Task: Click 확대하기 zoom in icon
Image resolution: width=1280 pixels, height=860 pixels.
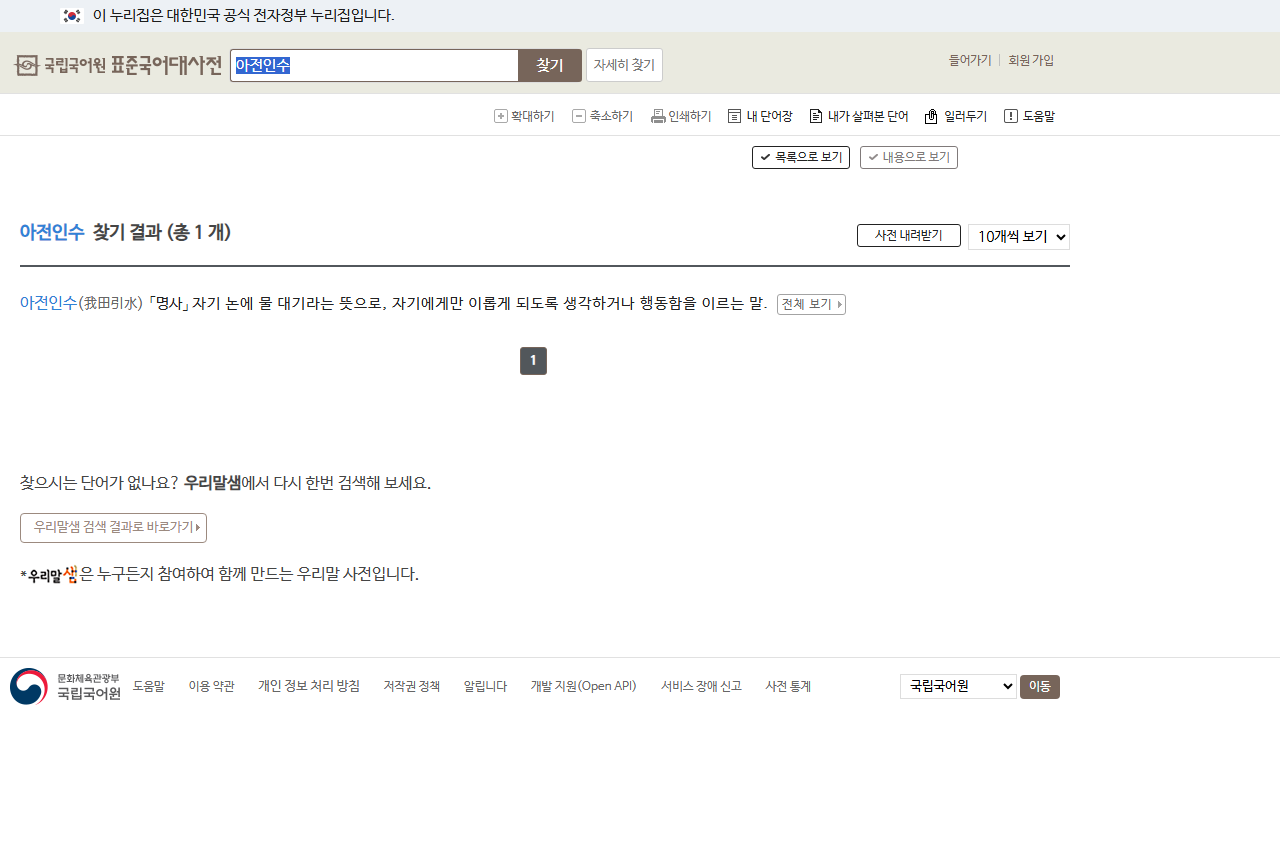Action: coord(501,116)
